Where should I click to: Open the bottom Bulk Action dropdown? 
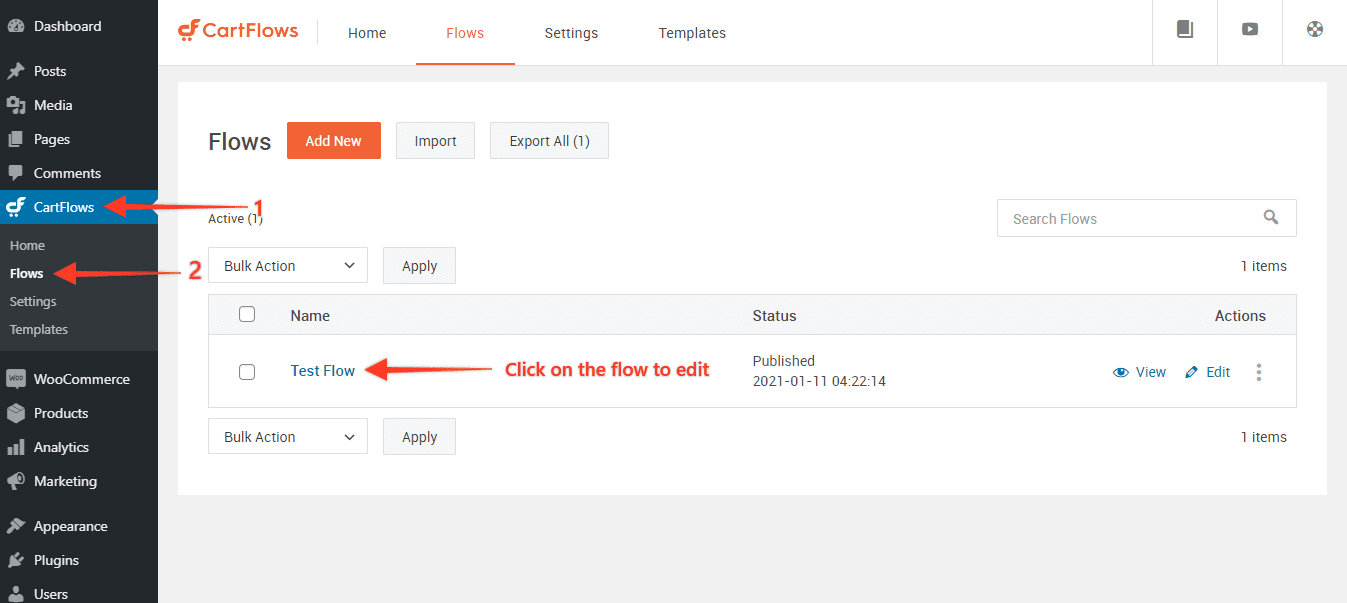coord(287,436)
